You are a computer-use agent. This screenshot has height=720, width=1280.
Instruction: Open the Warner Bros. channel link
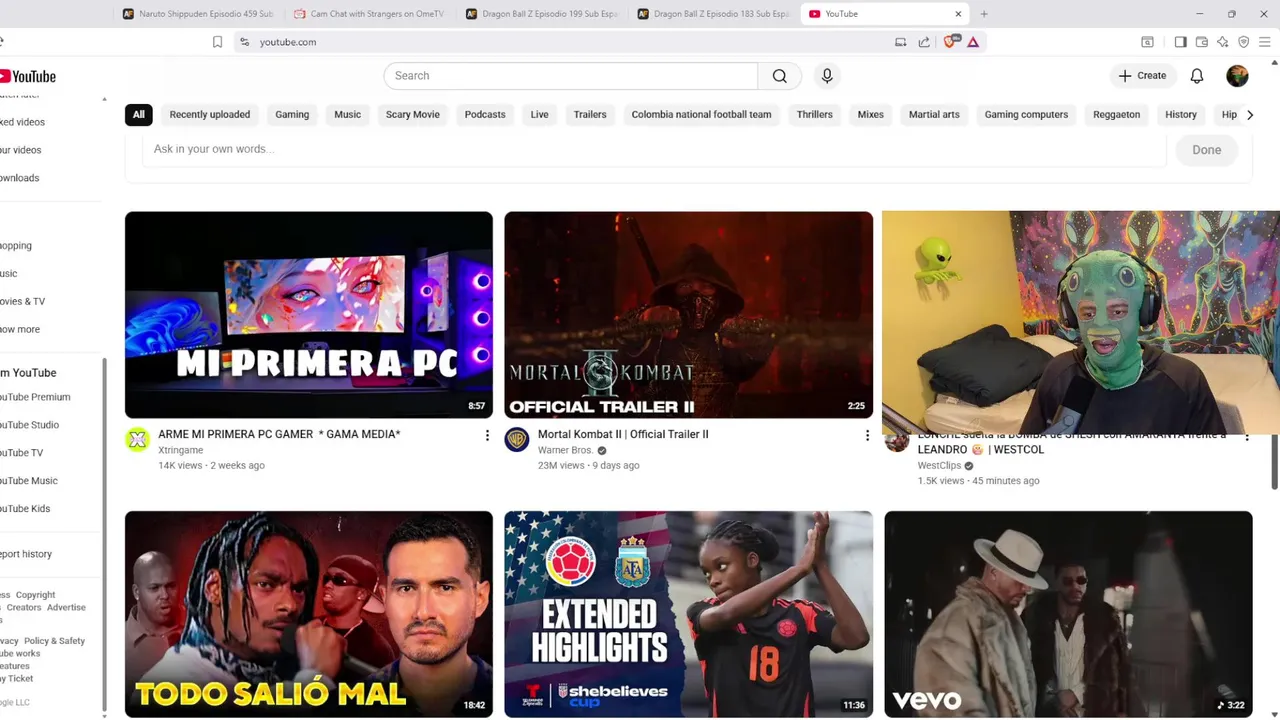pyautogui.click(x=565, y=450)
